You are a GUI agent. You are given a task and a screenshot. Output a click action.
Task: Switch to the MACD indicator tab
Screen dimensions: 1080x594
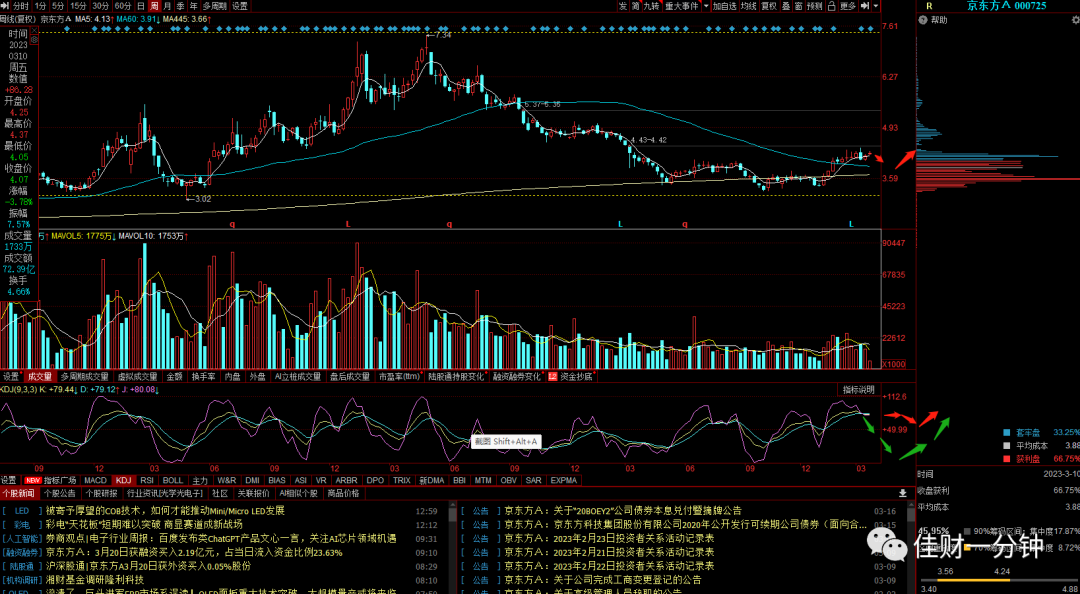click(96, 480)
